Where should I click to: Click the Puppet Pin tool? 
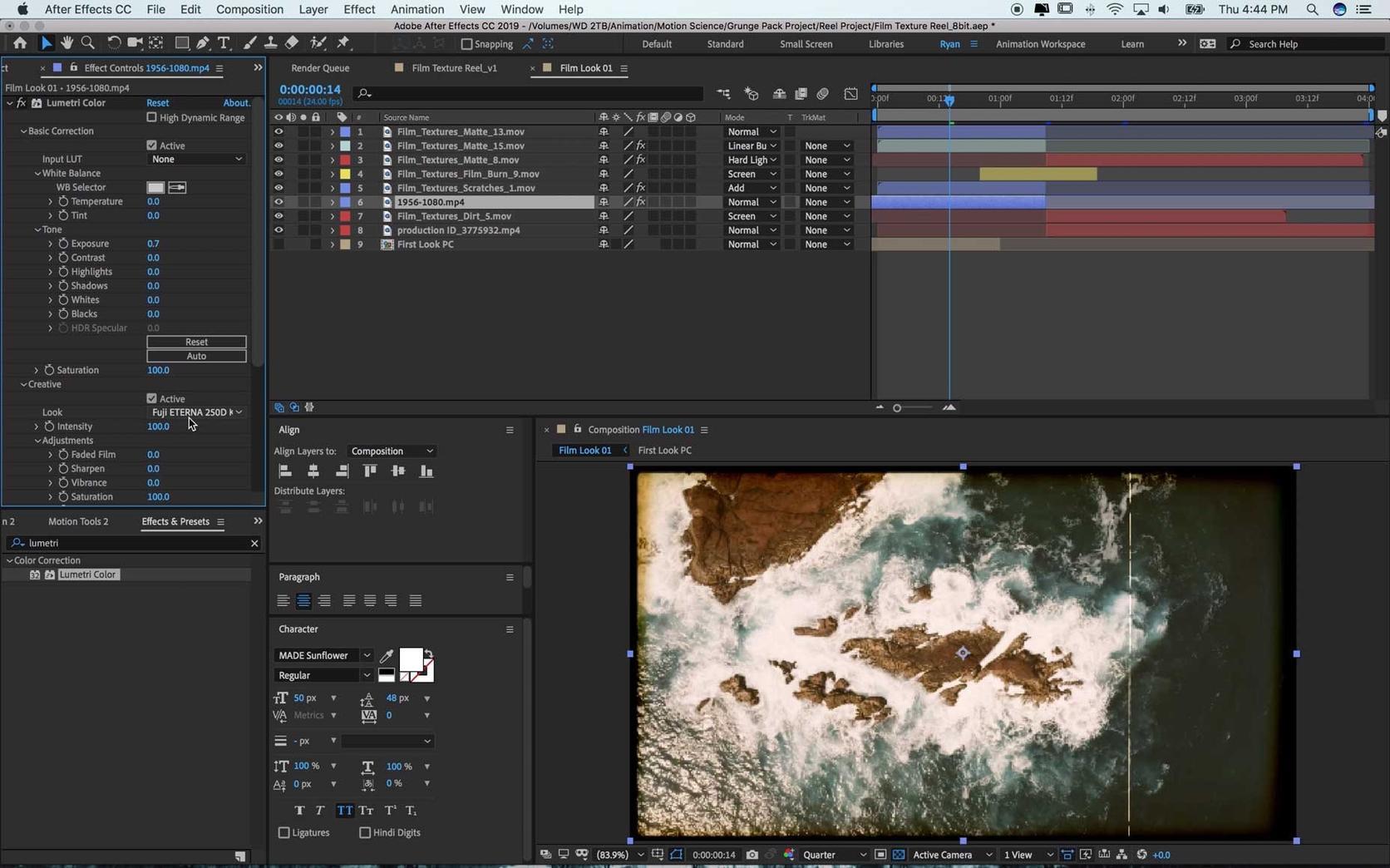(x=343, y=43)
